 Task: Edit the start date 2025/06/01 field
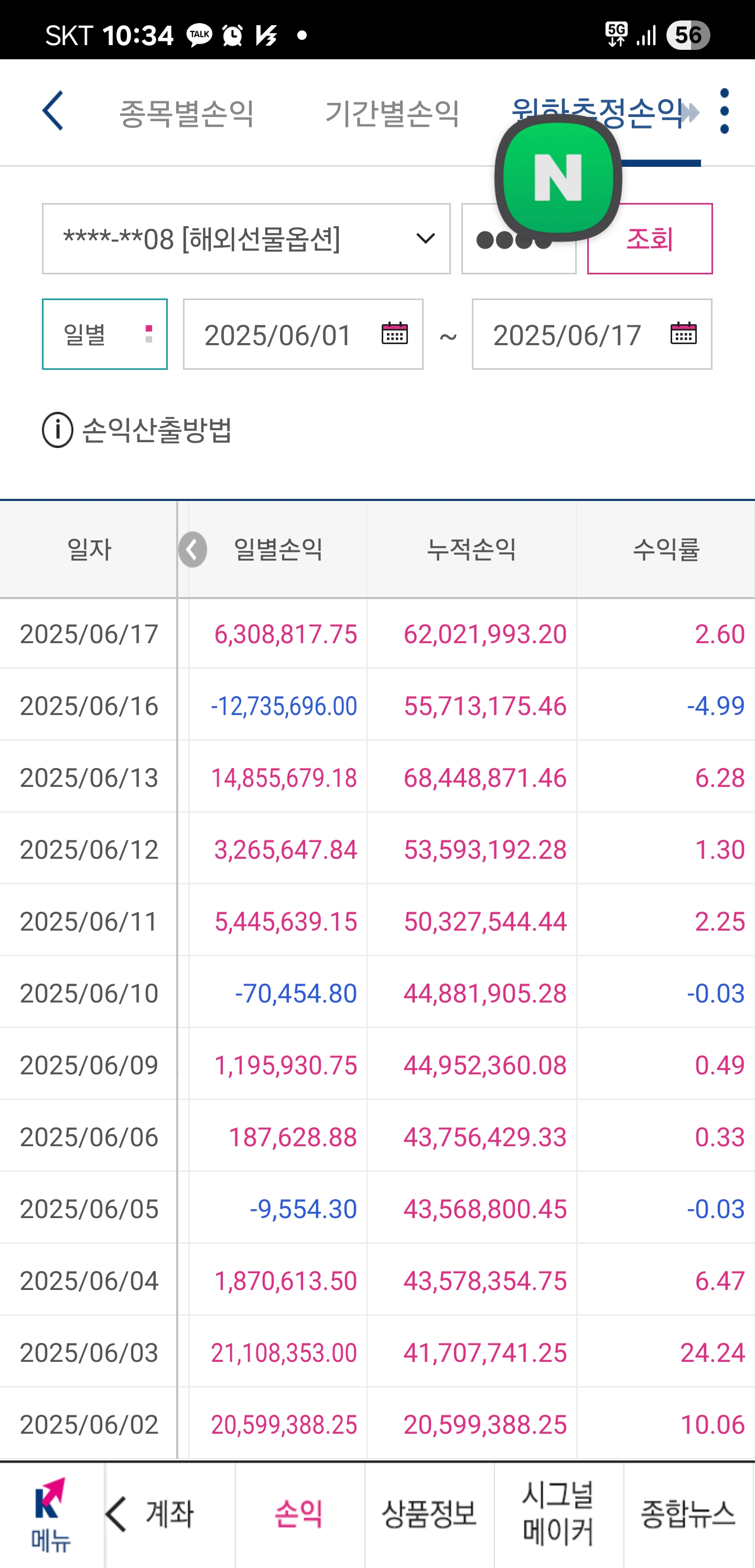point(303,334)
